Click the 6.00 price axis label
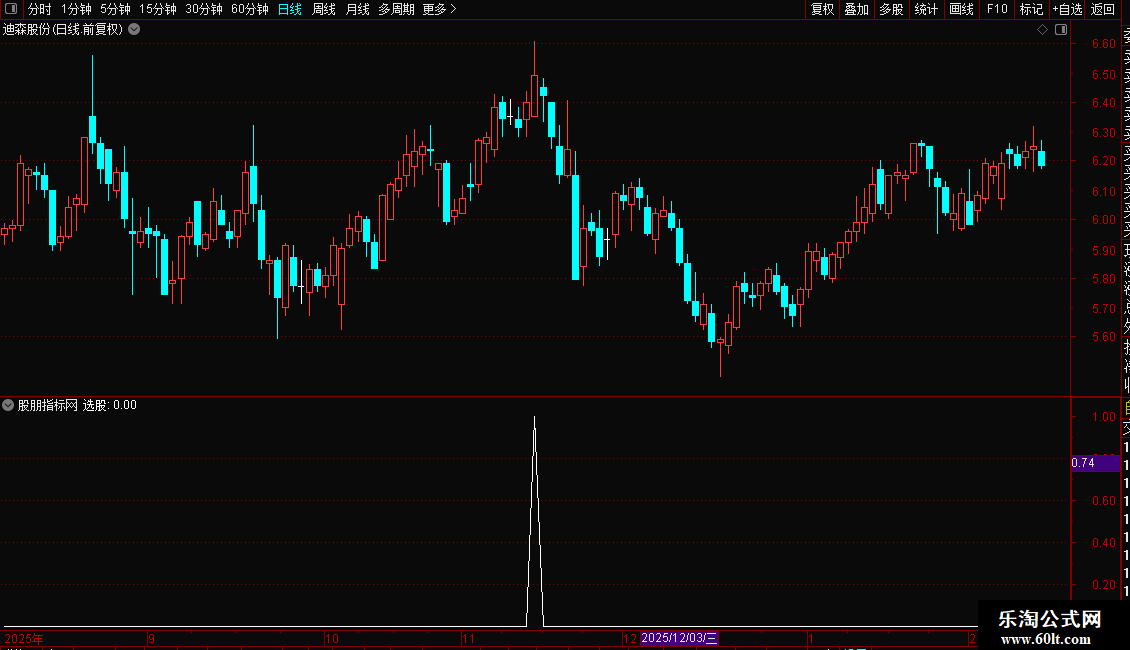The width and height of the screenshot is (1130, 650). 1103,220
